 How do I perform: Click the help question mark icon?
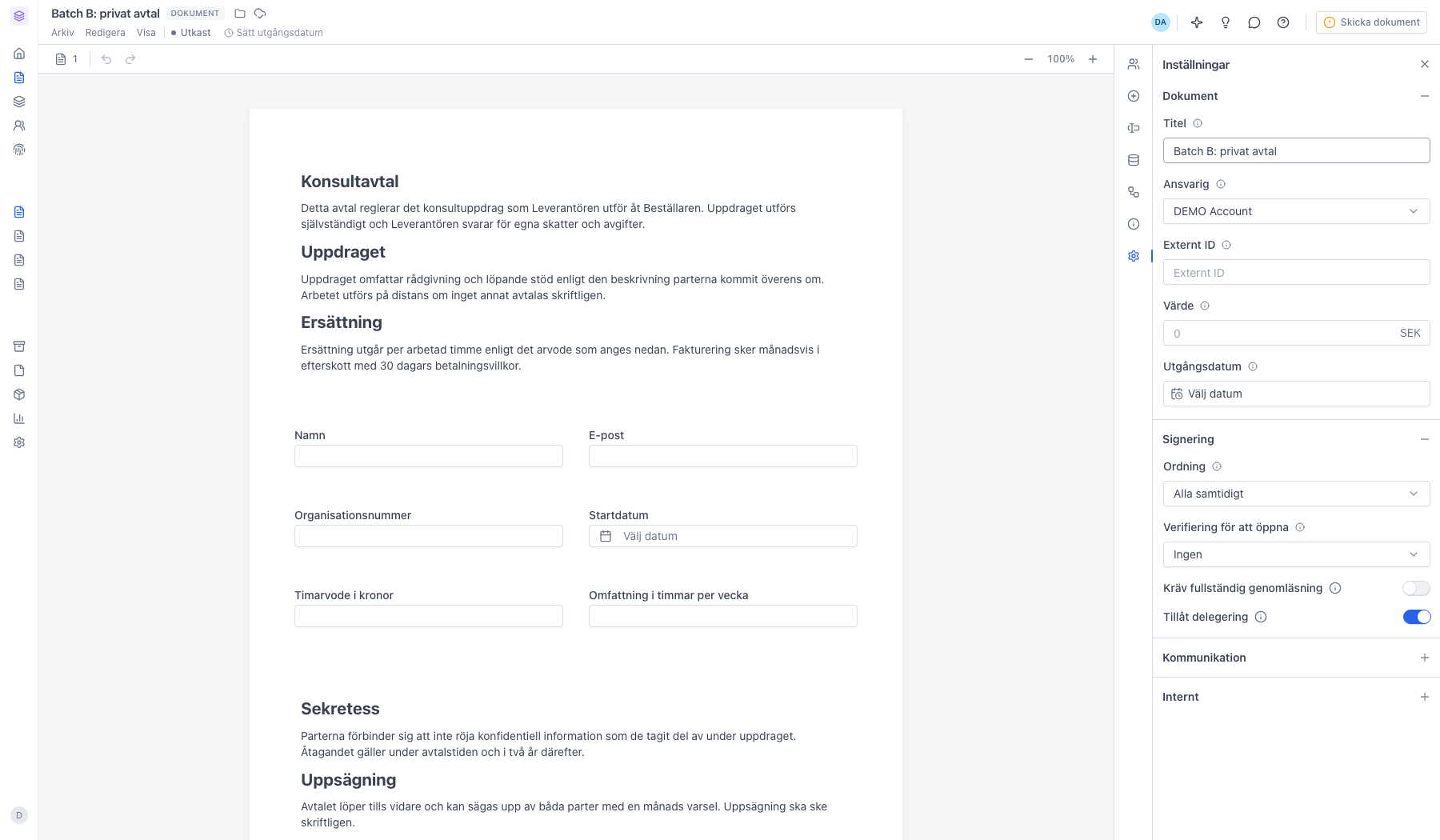click(1283, 22)
